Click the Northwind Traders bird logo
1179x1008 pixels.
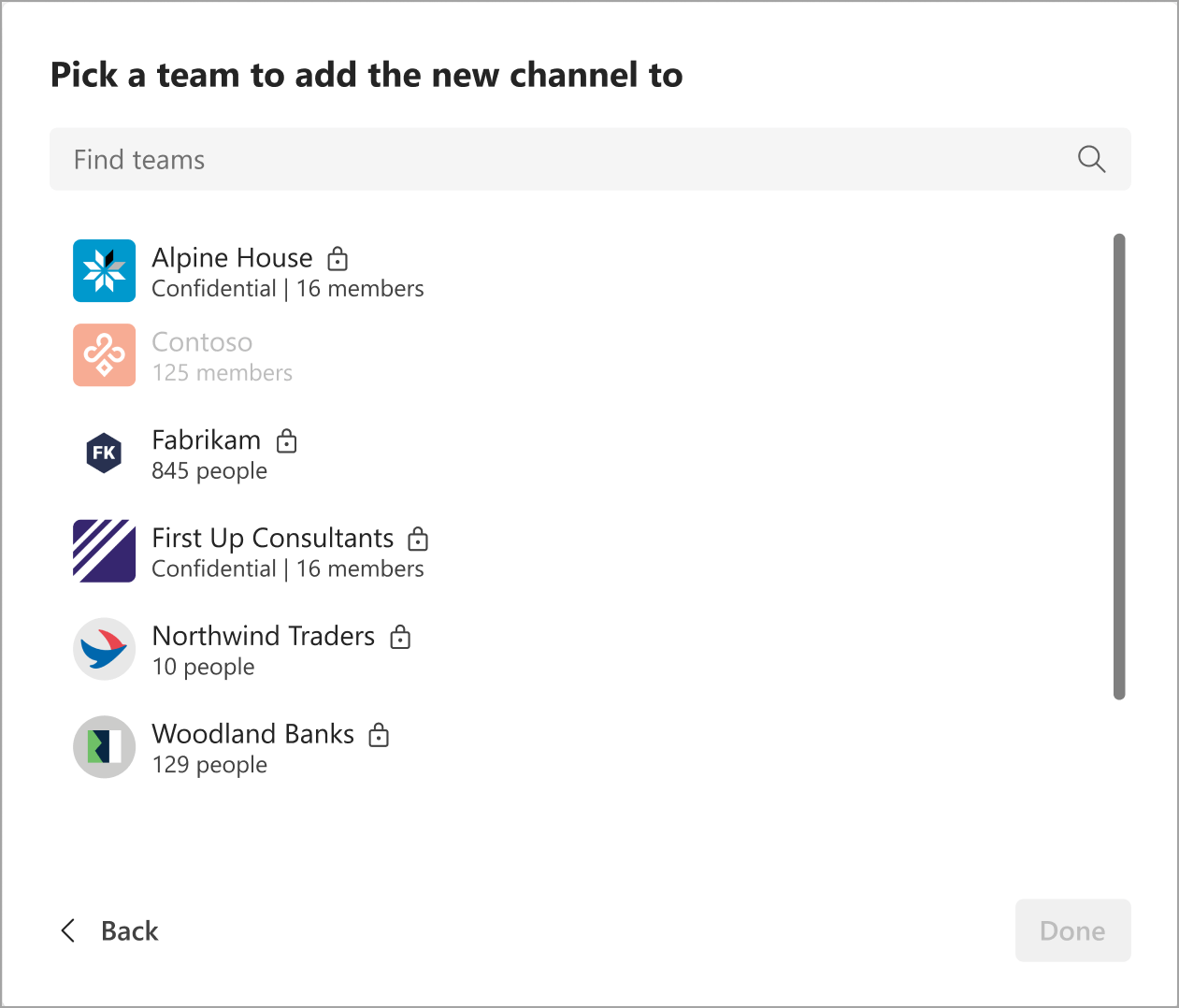pos(104,649)
